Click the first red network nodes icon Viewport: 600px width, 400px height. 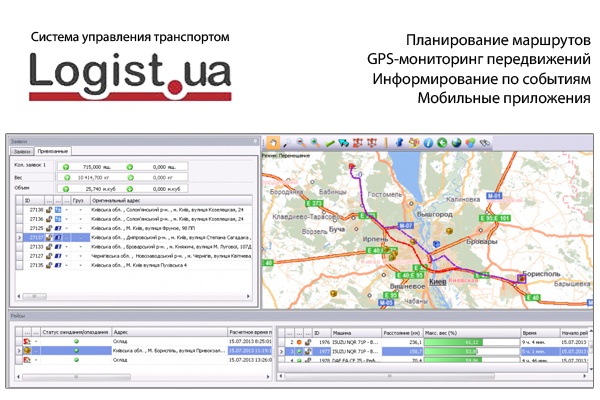[x=358, y=143]
